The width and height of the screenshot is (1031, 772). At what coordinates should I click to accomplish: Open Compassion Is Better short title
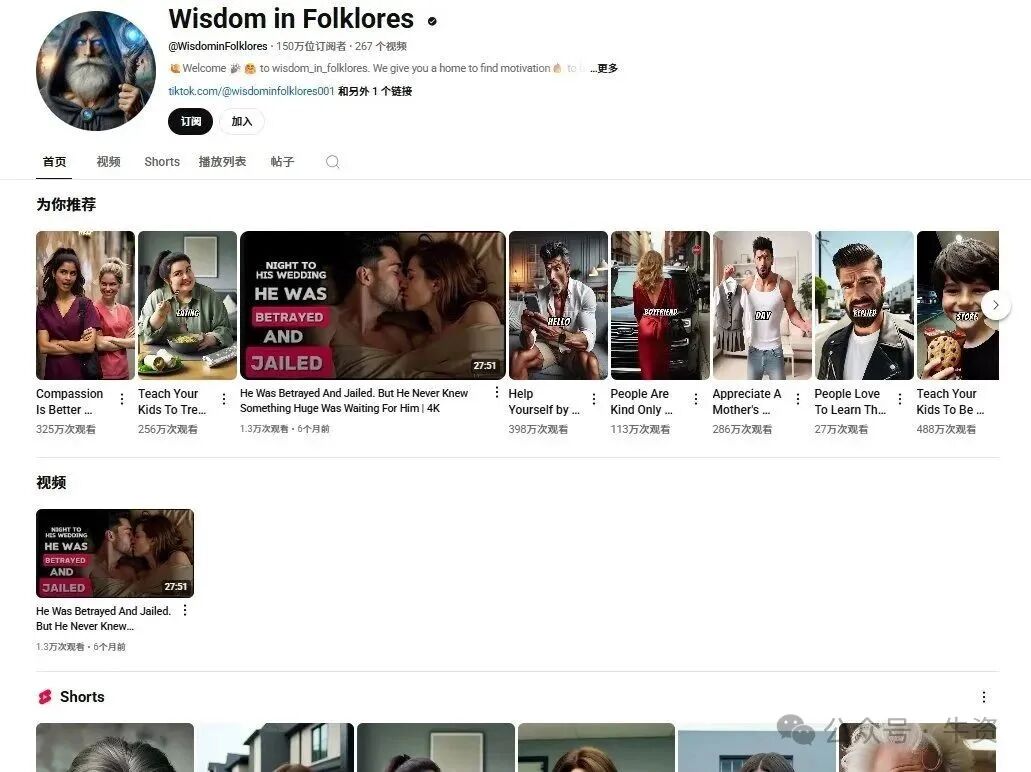click(70, 402)
